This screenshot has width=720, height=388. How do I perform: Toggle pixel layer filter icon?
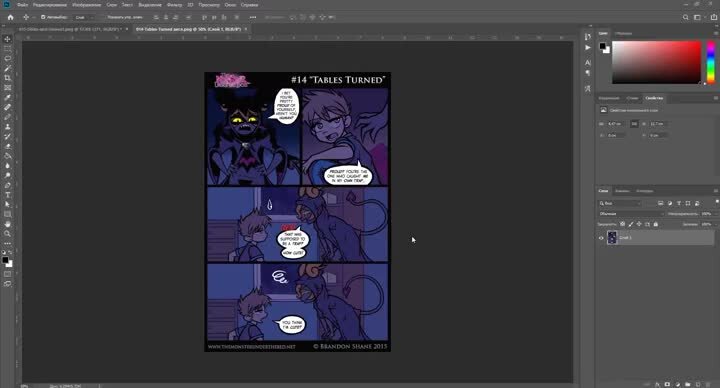point(661,203)
